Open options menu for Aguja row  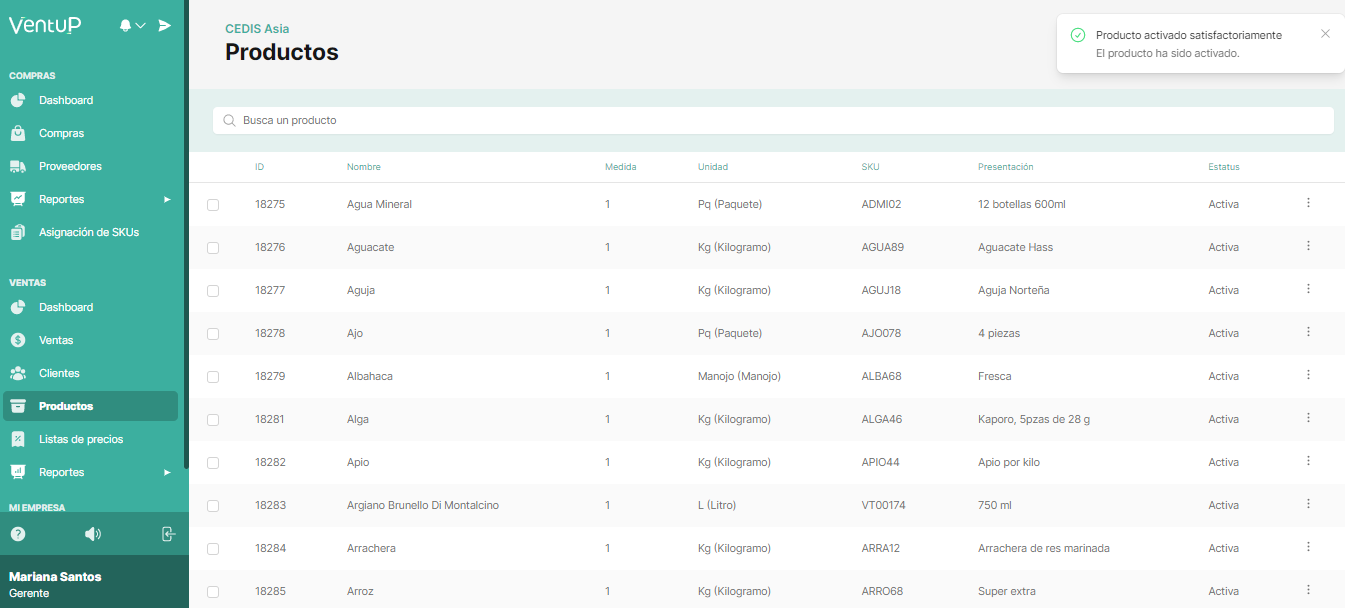point(1308,289)
